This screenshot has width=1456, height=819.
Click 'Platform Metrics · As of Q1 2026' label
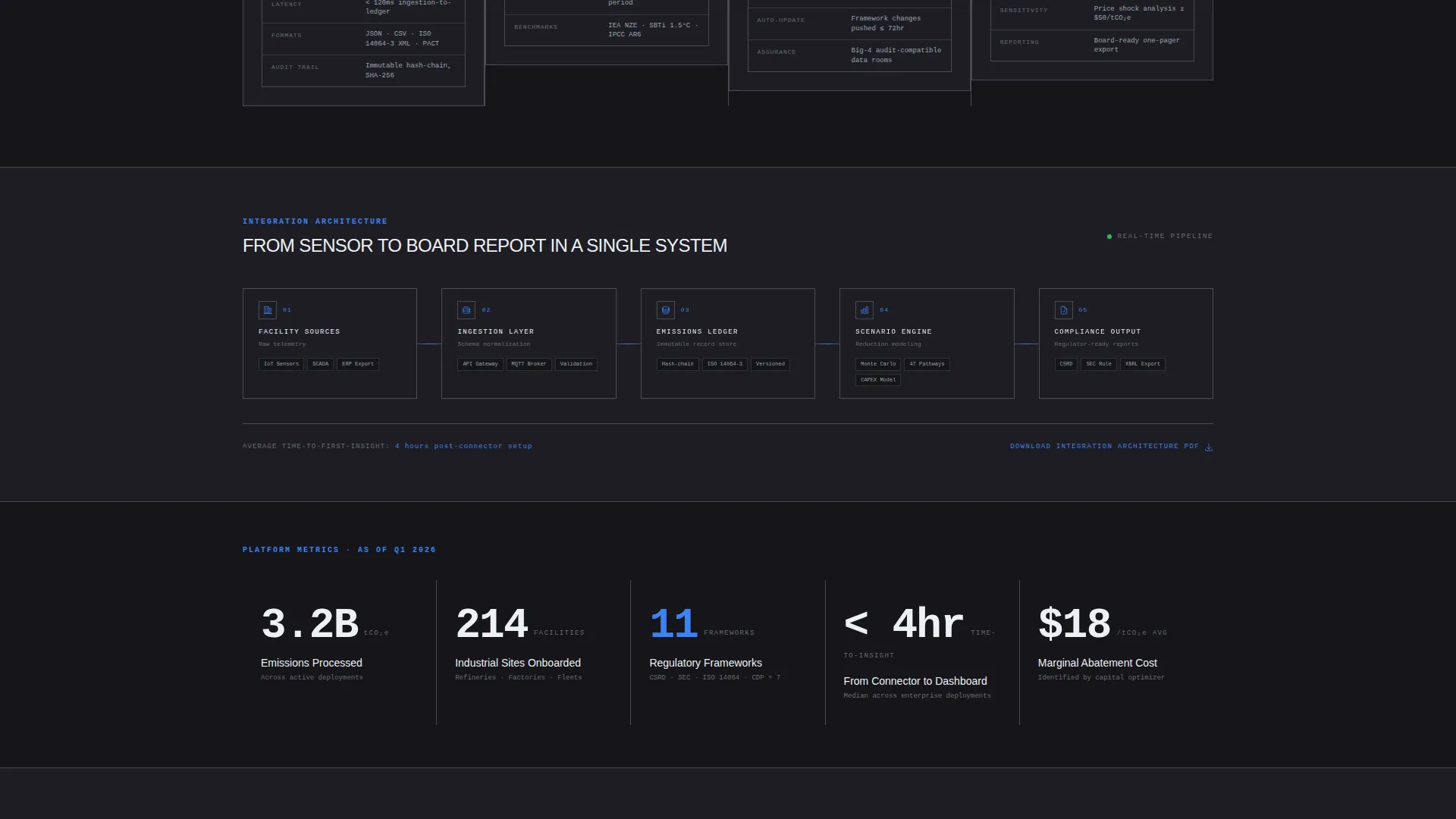click(x=339, y=550)
